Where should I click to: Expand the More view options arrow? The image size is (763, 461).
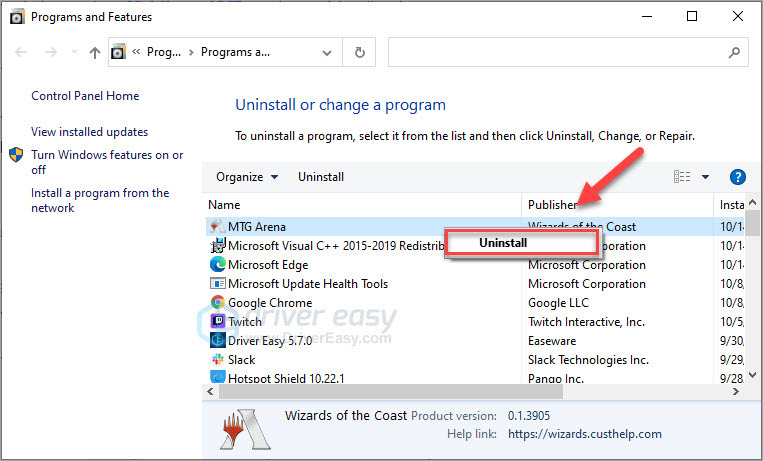[x=705, y=177]
